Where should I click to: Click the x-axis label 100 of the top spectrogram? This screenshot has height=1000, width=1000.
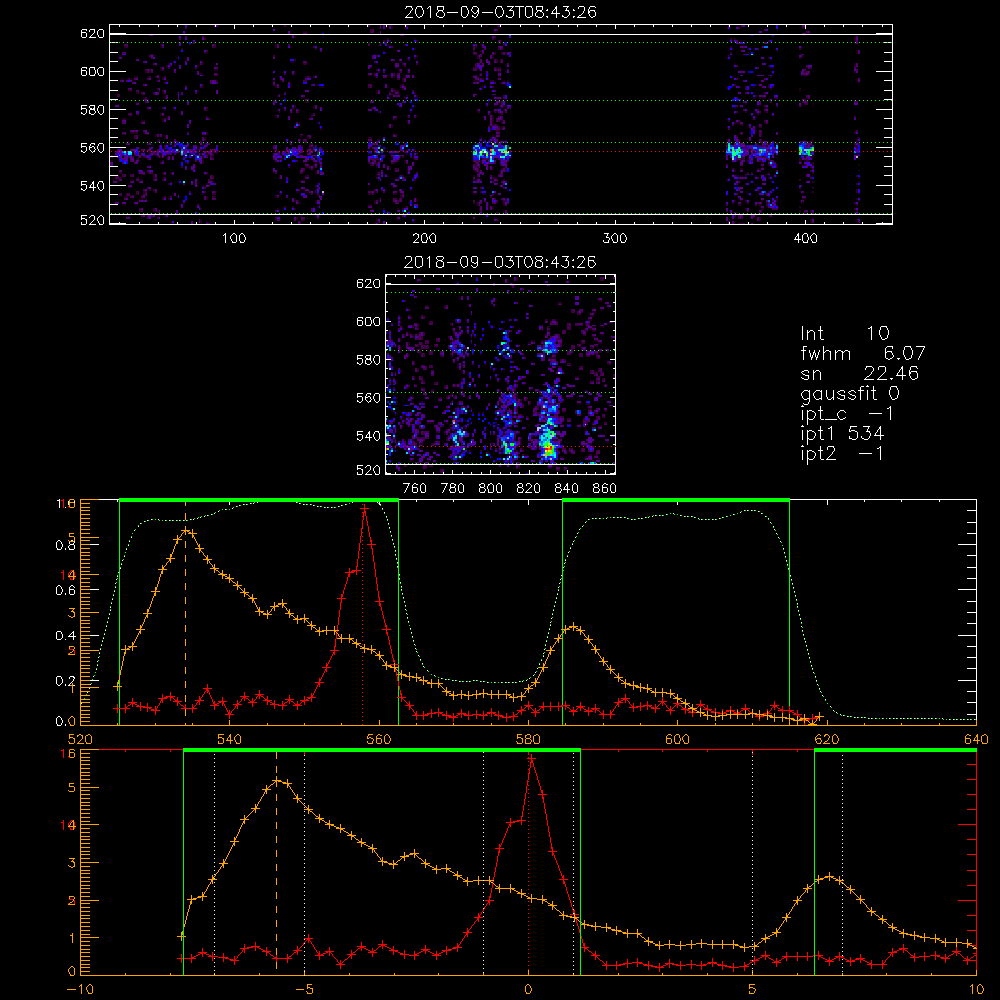click(x=234, y=239)
